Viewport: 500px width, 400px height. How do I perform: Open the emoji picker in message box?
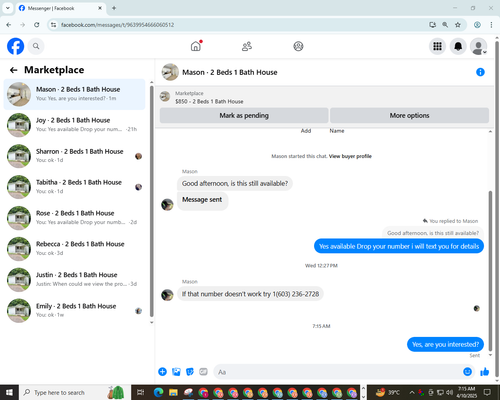point(467,372)
